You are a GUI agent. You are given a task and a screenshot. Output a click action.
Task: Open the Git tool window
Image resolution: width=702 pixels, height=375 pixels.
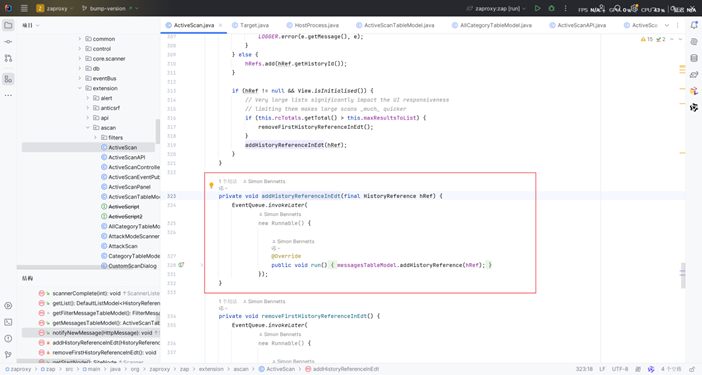pos(8,354)
